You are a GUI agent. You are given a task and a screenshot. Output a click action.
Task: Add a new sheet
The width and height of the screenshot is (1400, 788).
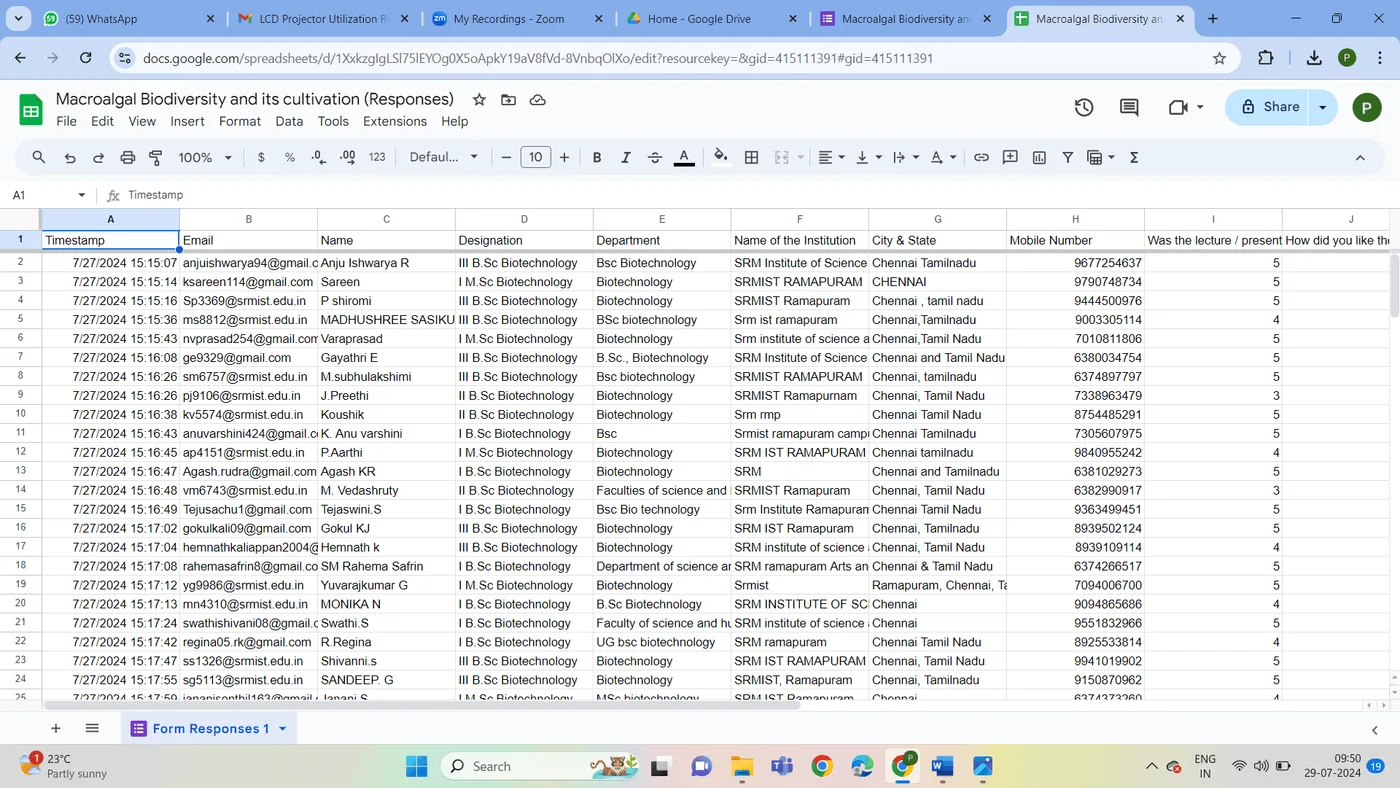(x=56, y=729)
